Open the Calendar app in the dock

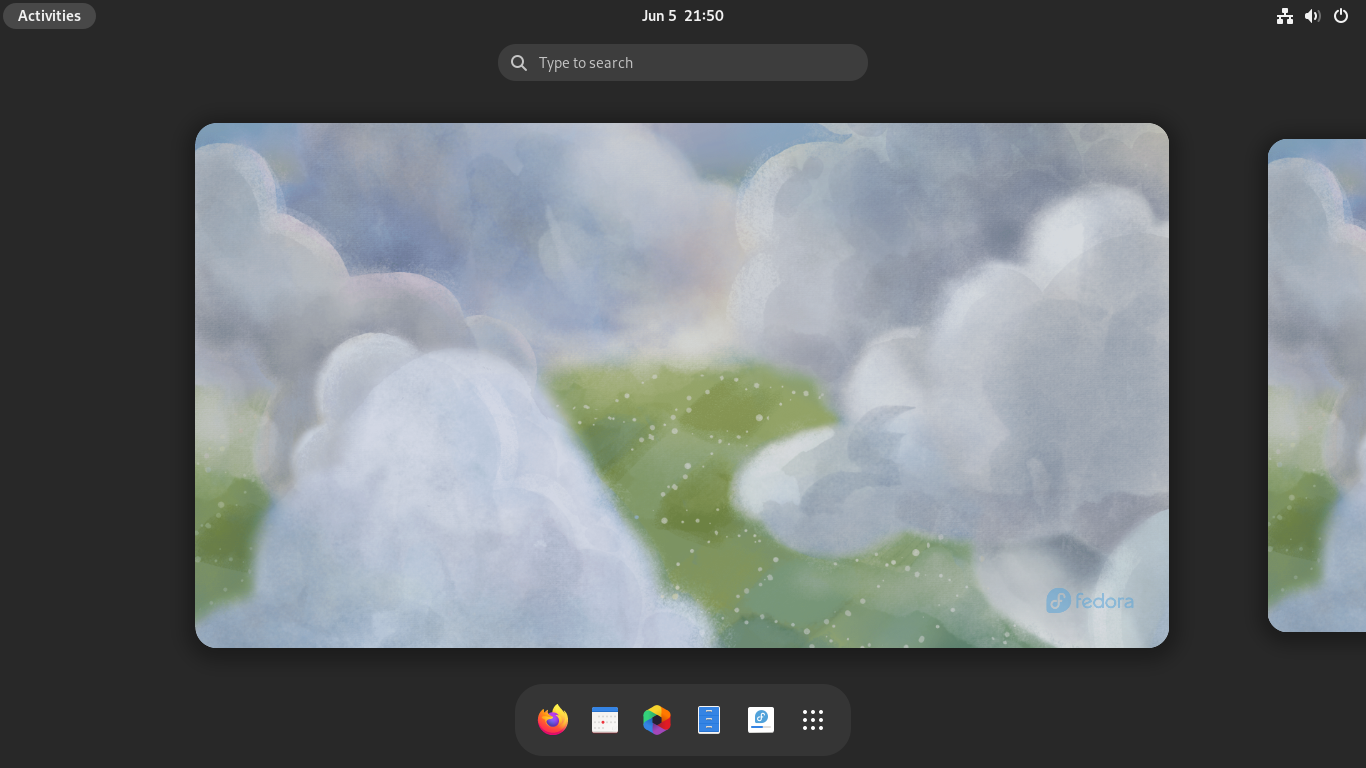click(605, 720)
